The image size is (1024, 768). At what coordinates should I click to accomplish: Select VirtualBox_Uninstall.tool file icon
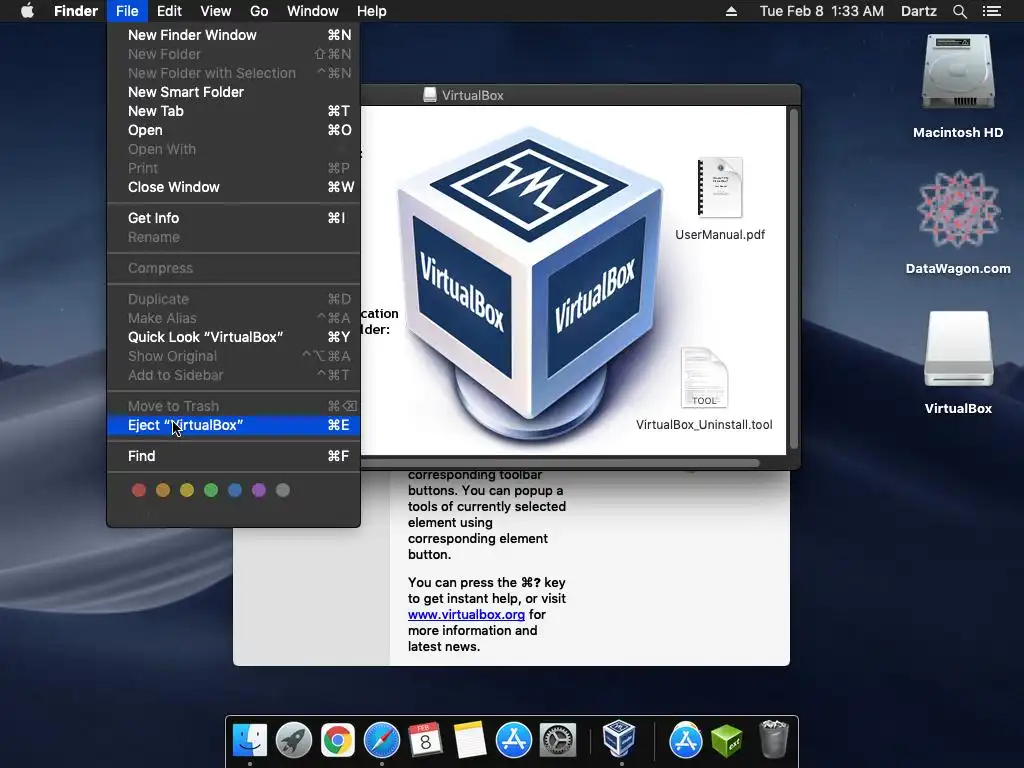tap(704, 377)
